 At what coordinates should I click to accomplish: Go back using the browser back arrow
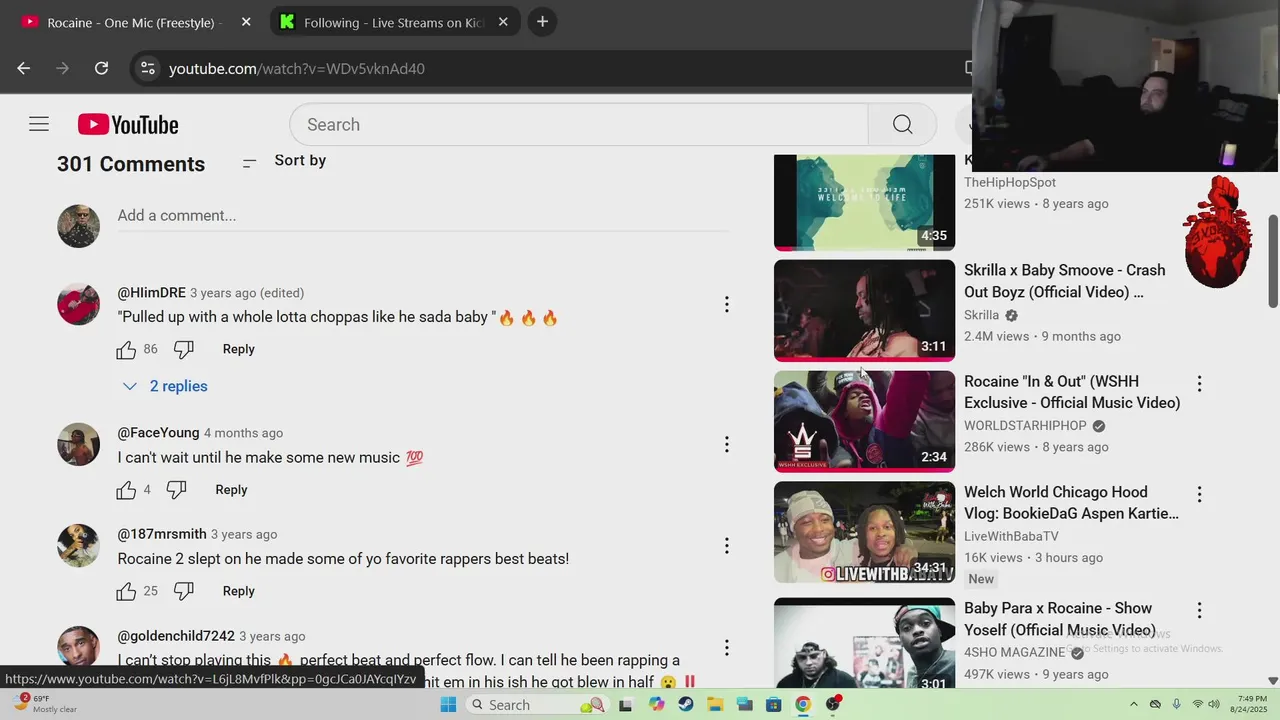click(24, 68)
